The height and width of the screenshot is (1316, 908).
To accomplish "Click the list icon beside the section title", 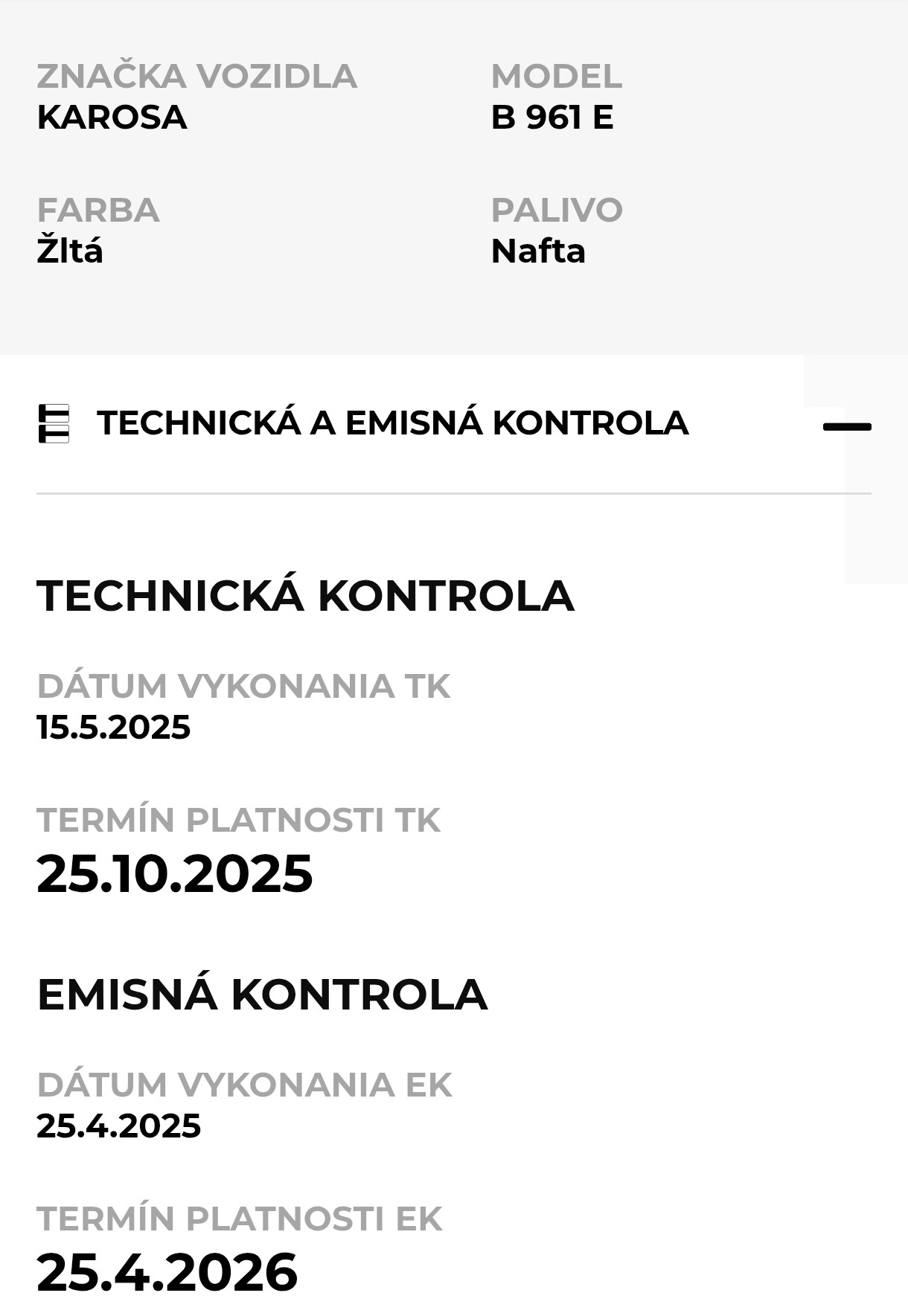I will coord(54,423).
